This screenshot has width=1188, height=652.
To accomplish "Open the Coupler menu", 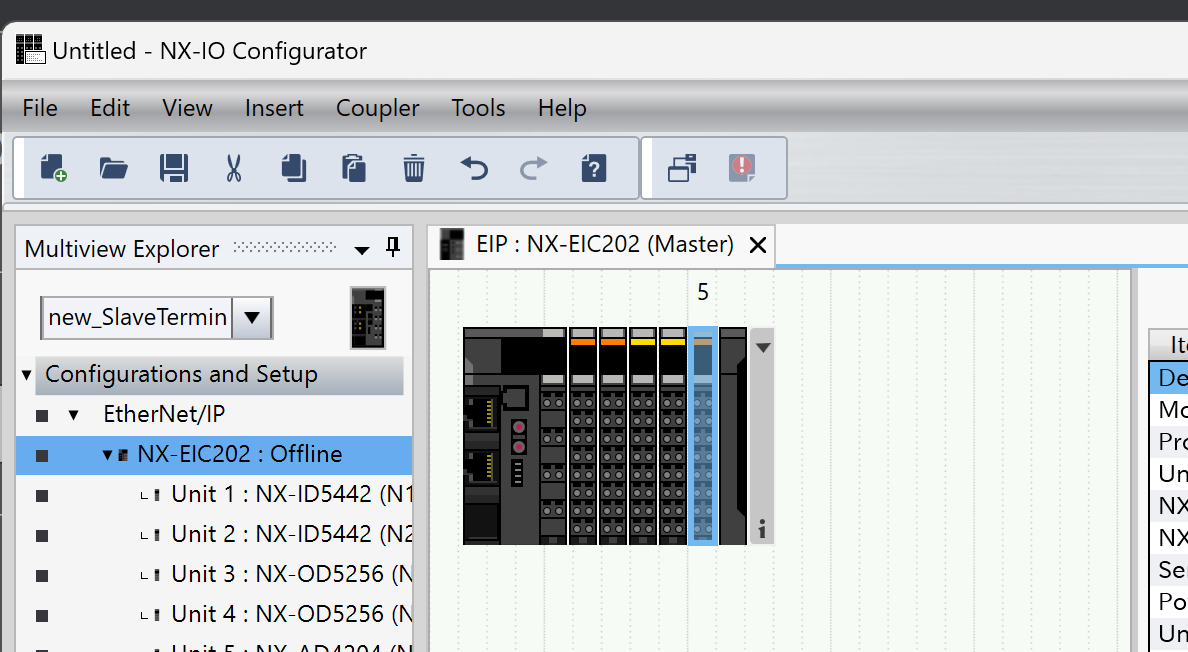I will tap(377, 108).
